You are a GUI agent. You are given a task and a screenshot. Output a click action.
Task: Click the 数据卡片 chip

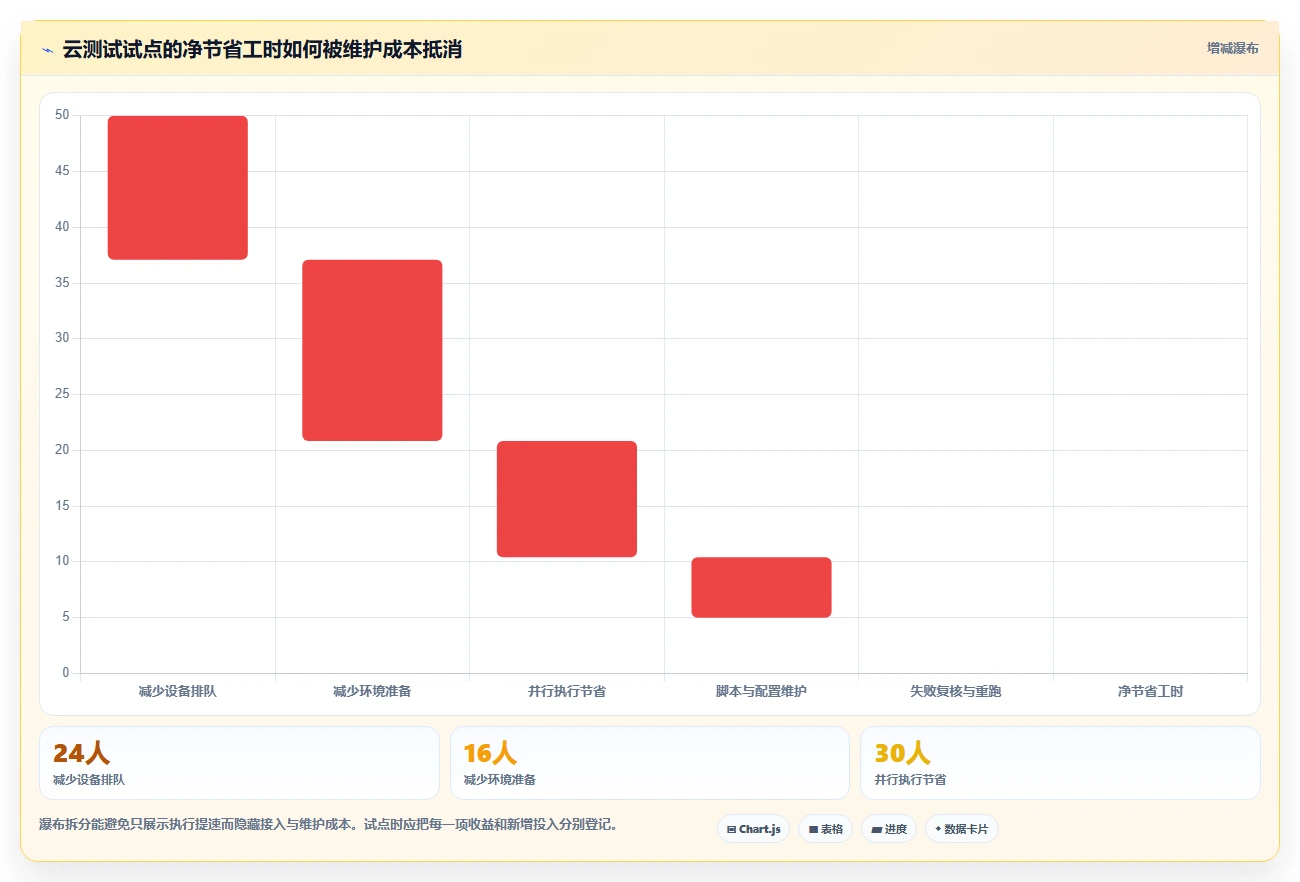coord(961,829)
